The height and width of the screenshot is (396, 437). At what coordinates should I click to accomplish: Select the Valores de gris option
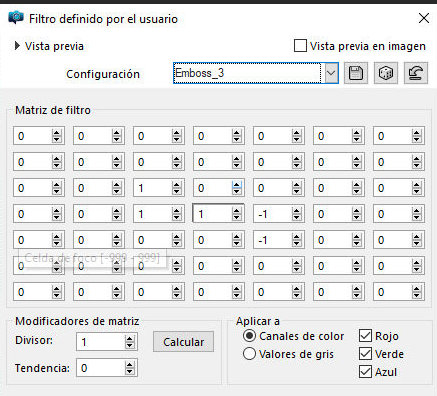pyautogui.click(x=249, y=354)
